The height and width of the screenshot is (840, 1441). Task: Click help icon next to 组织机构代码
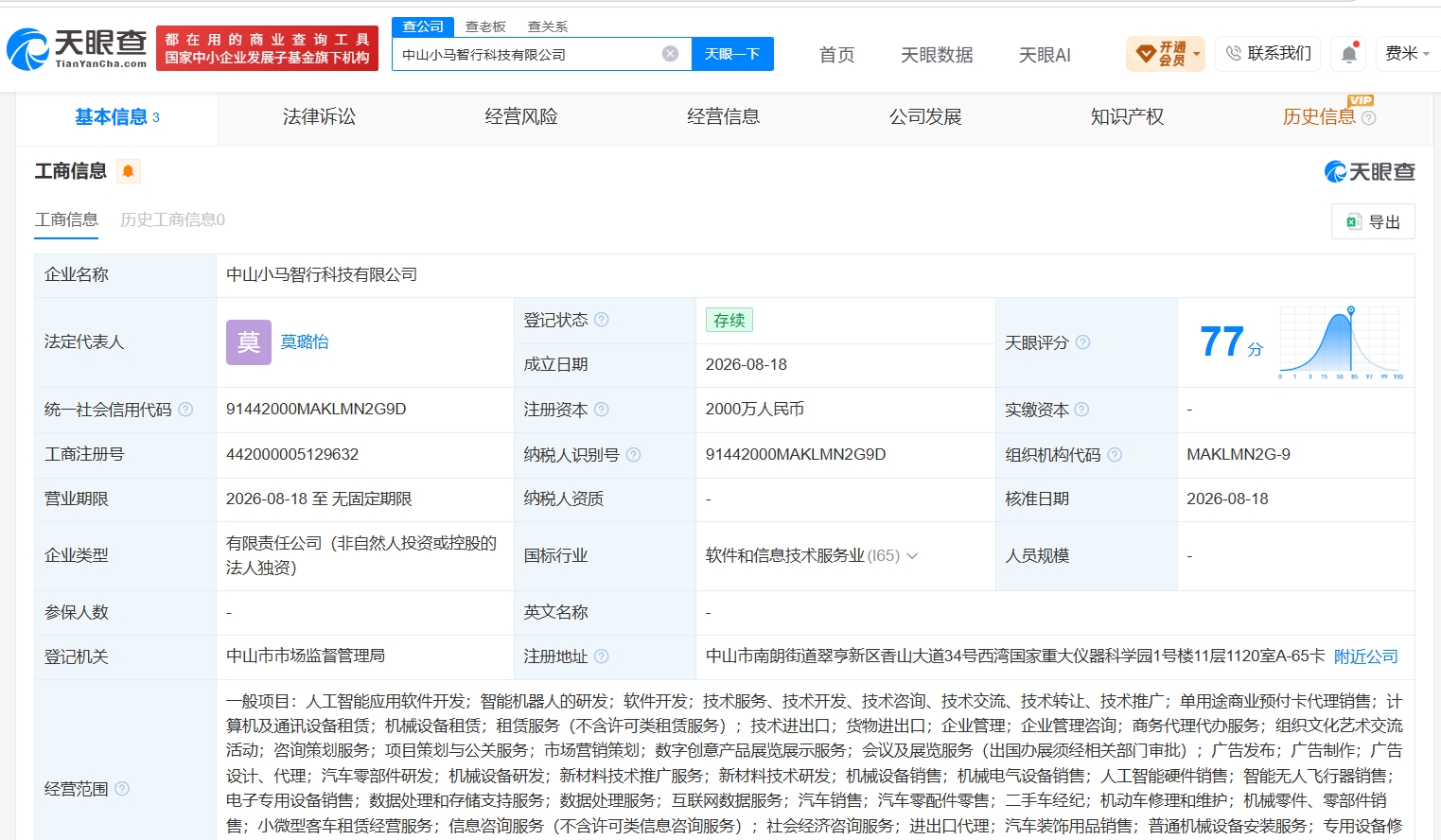pos(1115,455)
